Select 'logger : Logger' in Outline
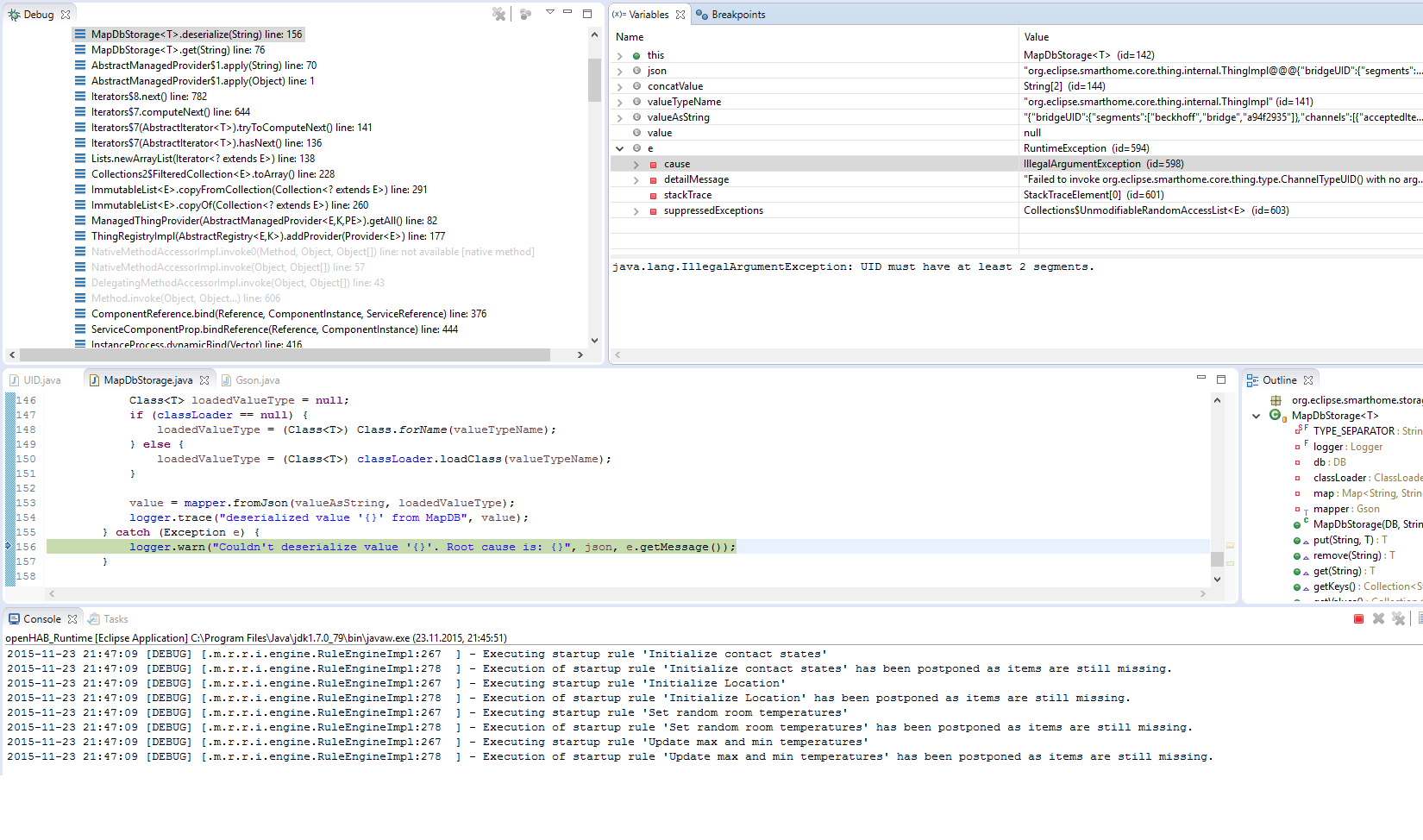Screen dimensions: 1423x840 point(1347,447)
